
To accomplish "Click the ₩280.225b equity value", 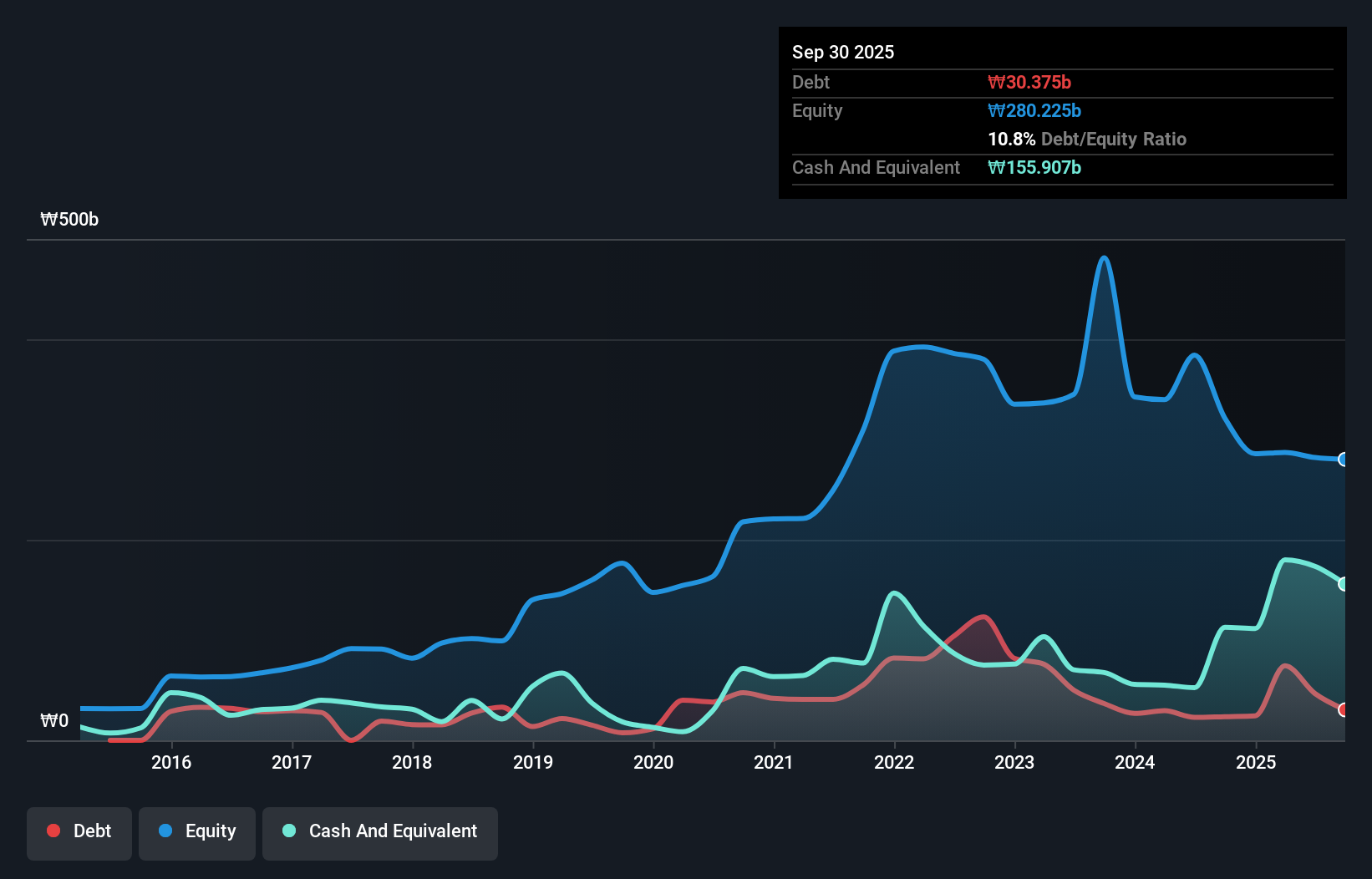I will coord(1034,110).
